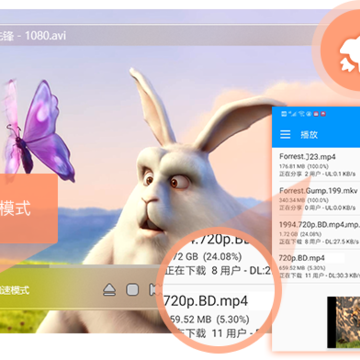The image size is (360, 360).
Task: Click the eject icon in the player bar
Action: click(109, 290)
